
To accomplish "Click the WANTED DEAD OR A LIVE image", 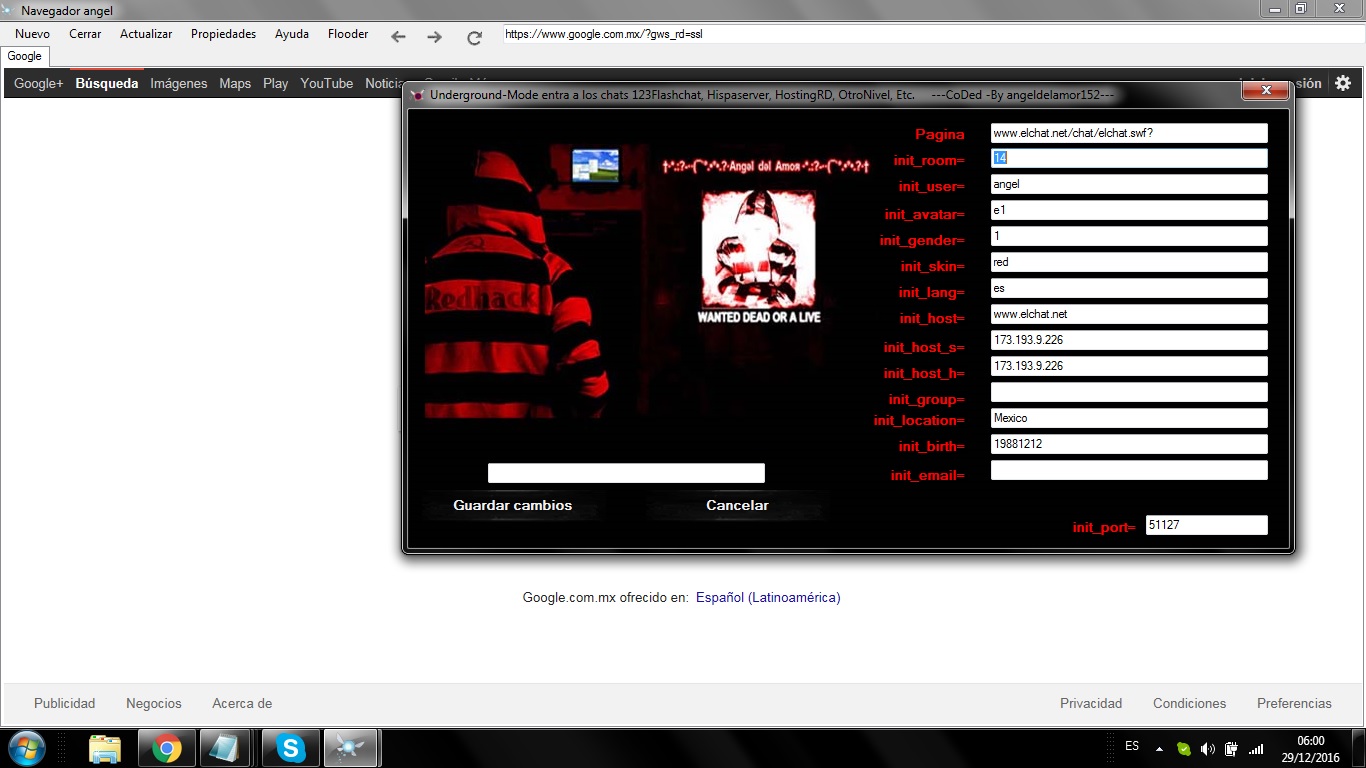I will click(x=758, y=257).
